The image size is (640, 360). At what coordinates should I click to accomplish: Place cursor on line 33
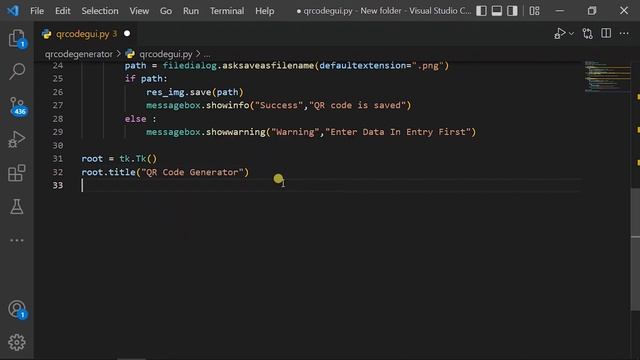tap(331, 185)
